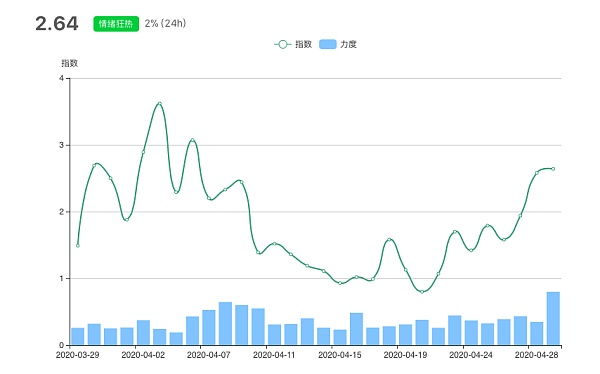Click the 指数 y-axis title

(70, 63)
